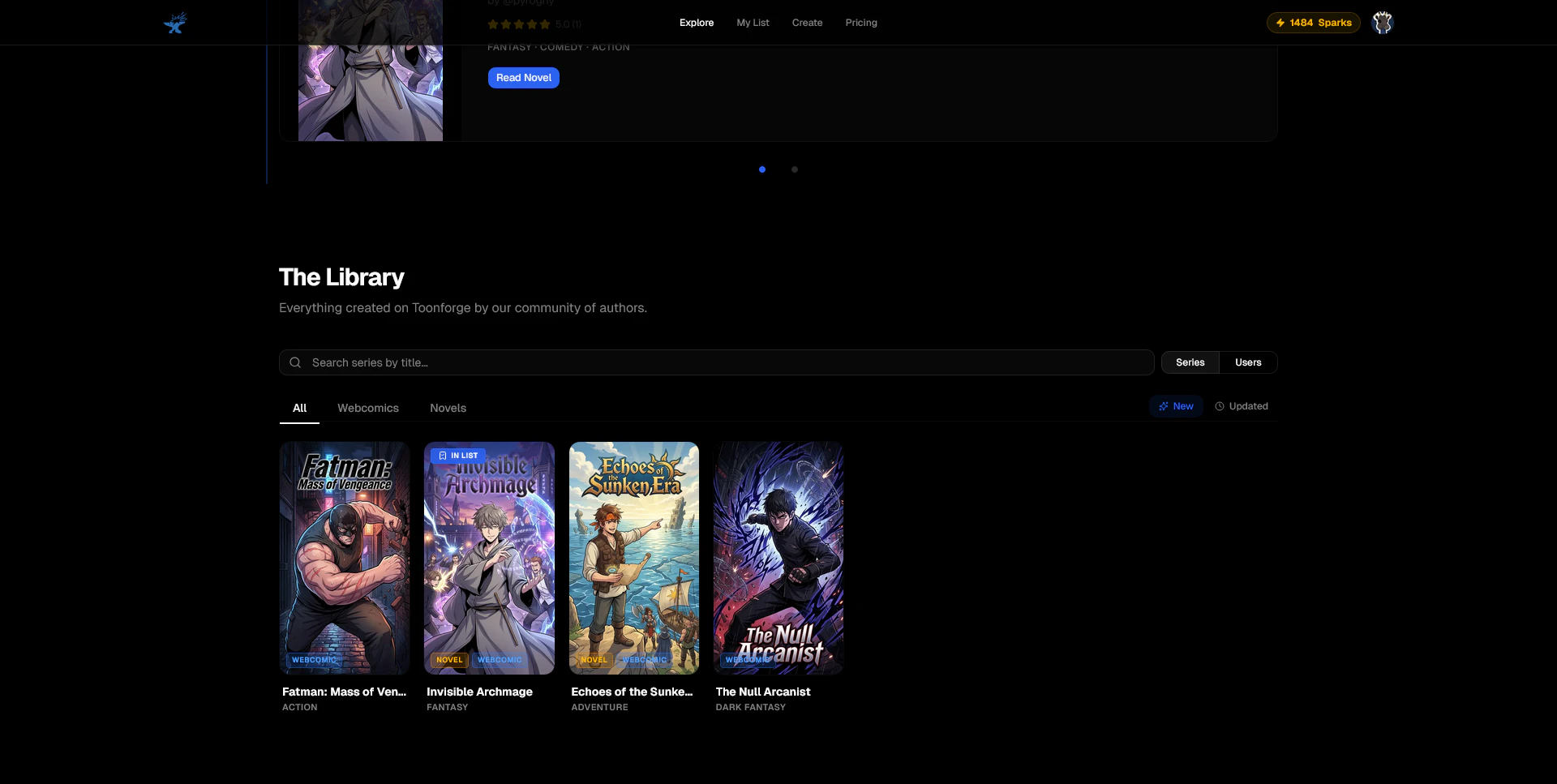Click the Invisible Archmage title text

(x=479, y=692)
